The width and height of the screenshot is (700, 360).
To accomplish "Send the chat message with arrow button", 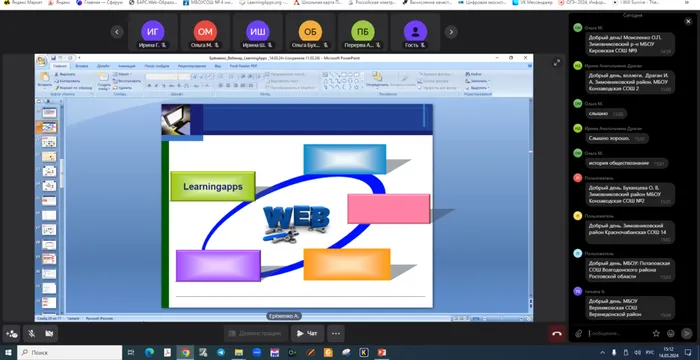I will pyautogui.click(x=686, y=334).
